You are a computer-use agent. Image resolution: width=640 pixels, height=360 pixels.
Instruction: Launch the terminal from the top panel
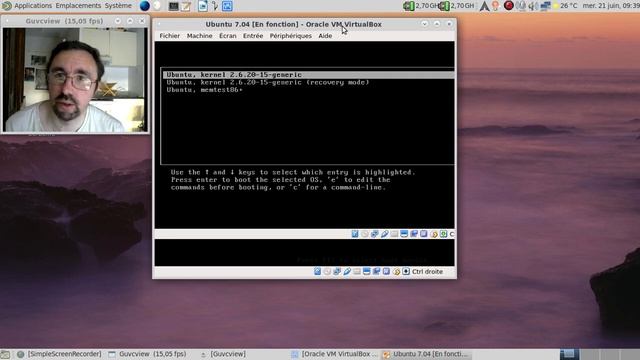click(173, 6)
